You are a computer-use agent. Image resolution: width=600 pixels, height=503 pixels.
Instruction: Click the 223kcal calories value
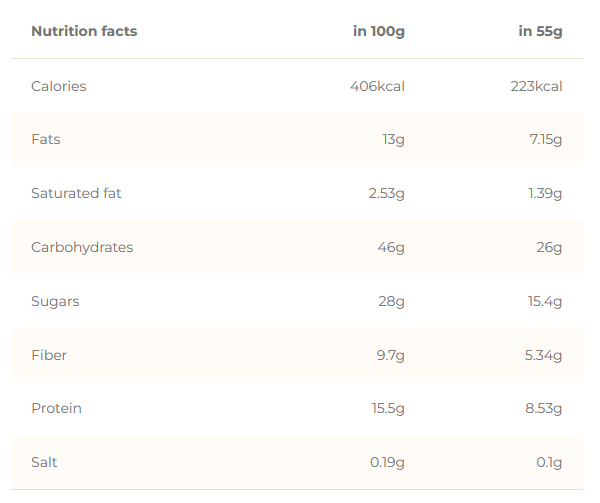click(x=536, y=86)
